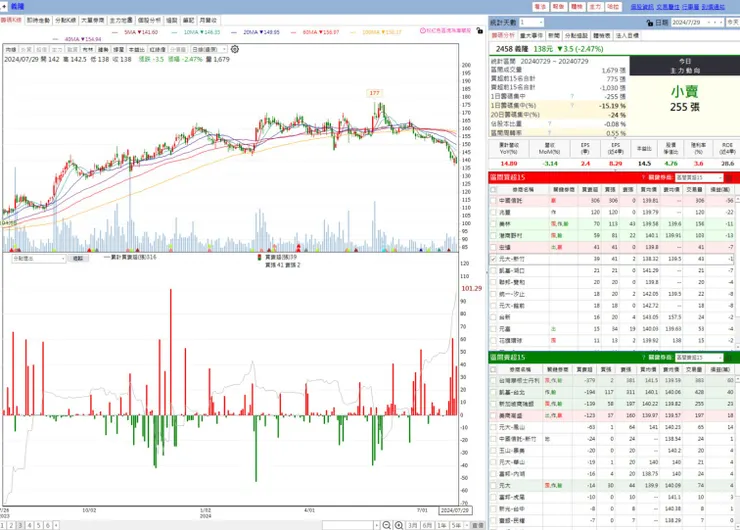This screenshot has height=530, width=740.
Task: Click the question mark beside 佔股本比重
Action: 549,124
